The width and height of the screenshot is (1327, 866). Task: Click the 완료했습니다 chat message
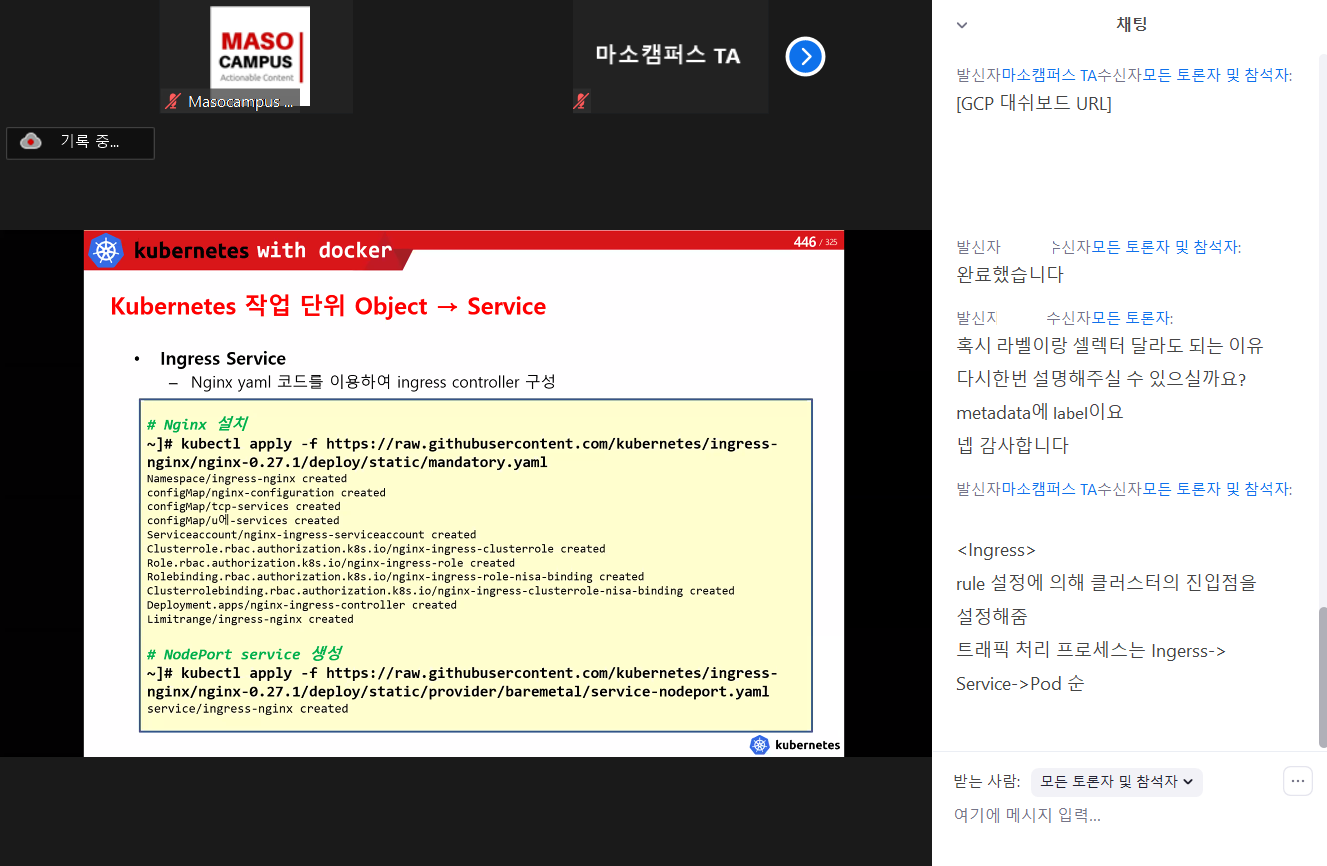1010,274
